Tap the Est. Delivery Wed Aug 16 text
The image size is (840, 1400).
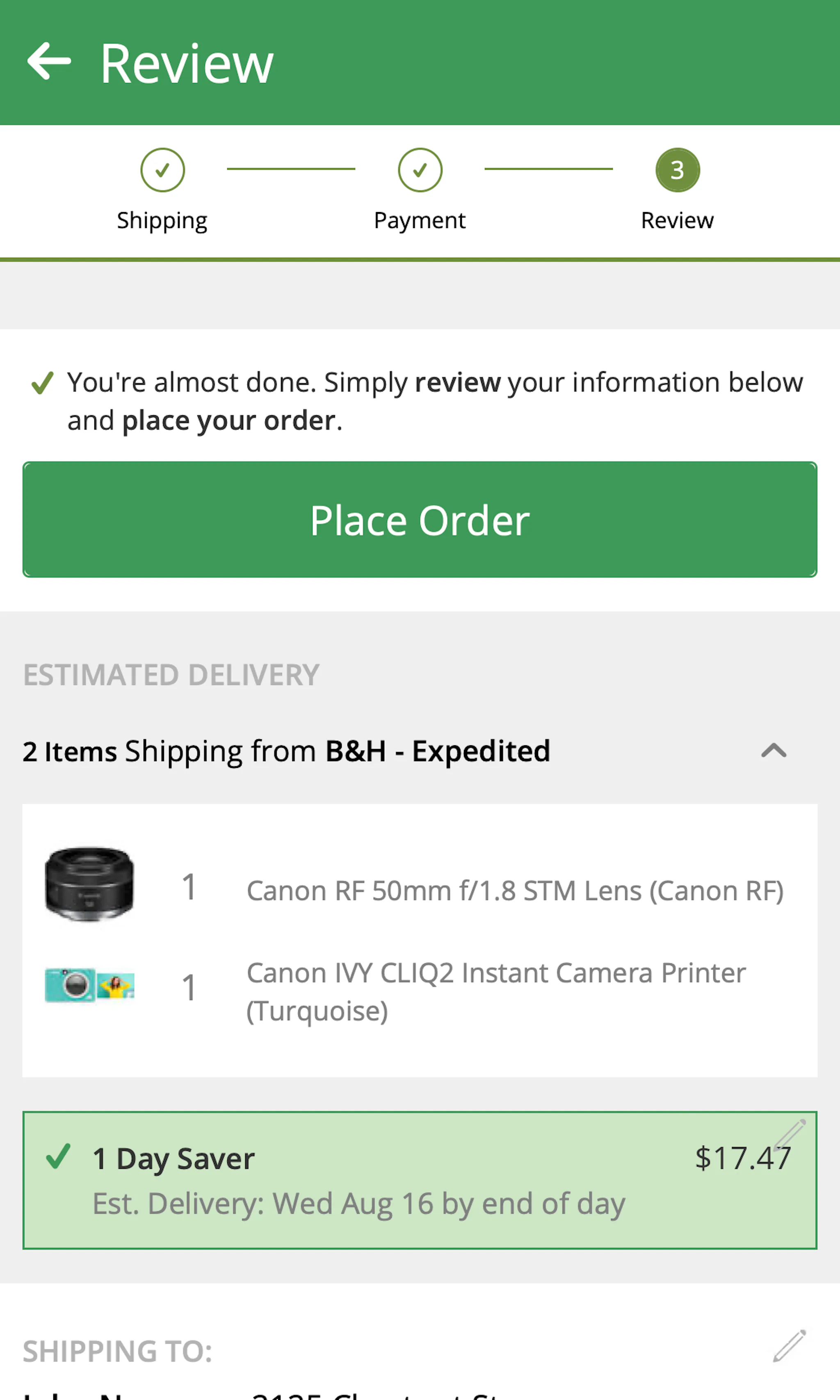359,1204
